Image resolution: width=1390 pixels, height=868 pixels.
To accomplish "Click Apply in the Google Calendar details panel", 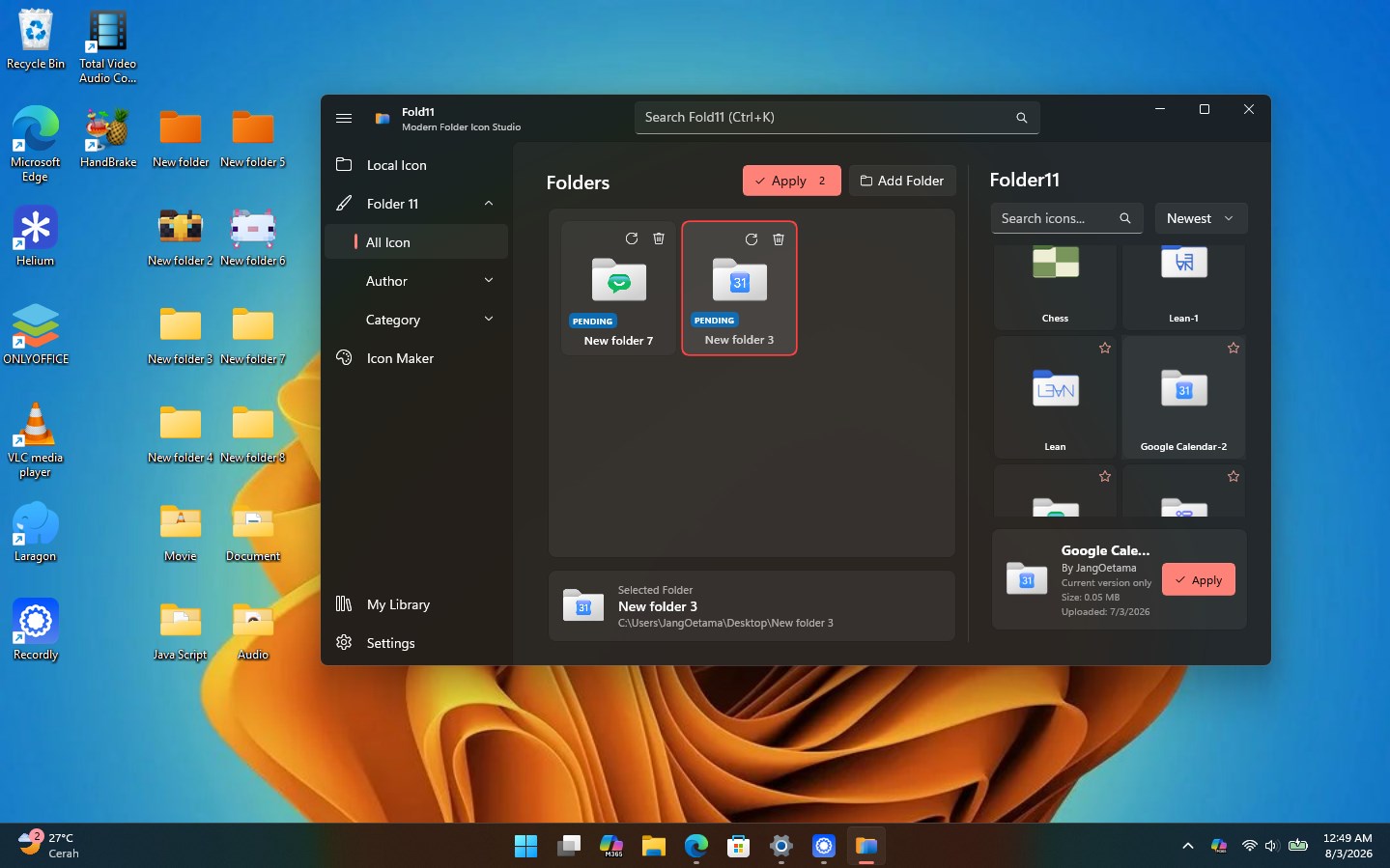I will [x=1199, y=579].
